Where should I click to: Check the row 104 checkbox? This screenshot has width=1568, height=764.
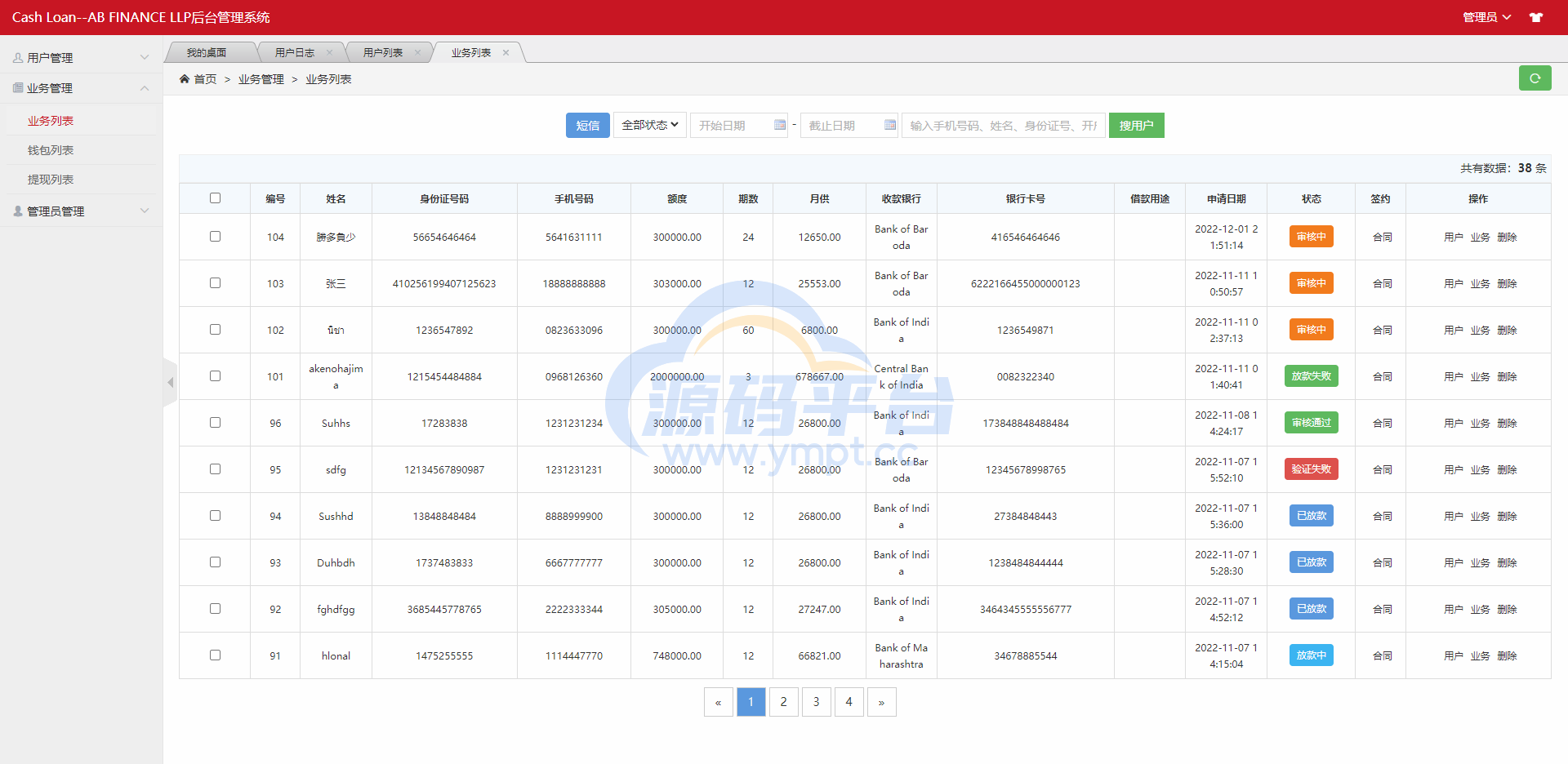point(215,236)
